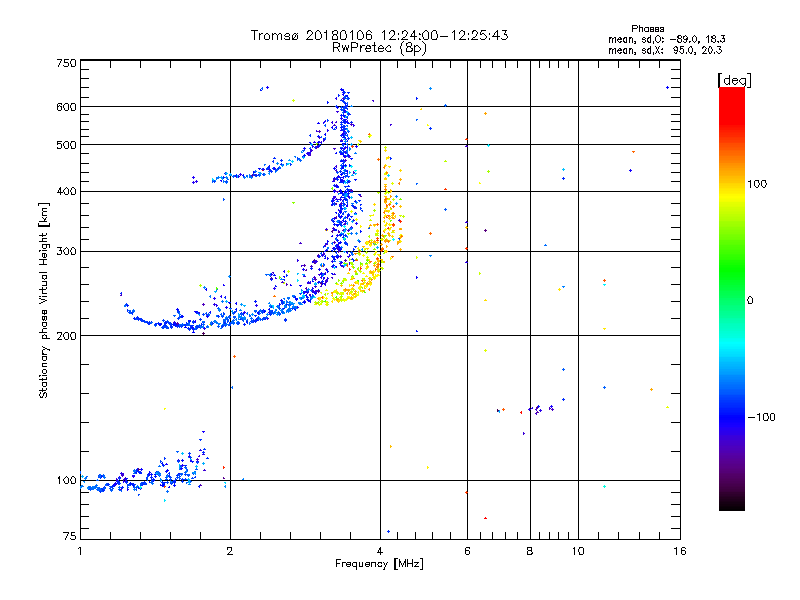Click the 'mean, sd,O: -89.0, 18.3' statistics line

(x=666, y=39)
